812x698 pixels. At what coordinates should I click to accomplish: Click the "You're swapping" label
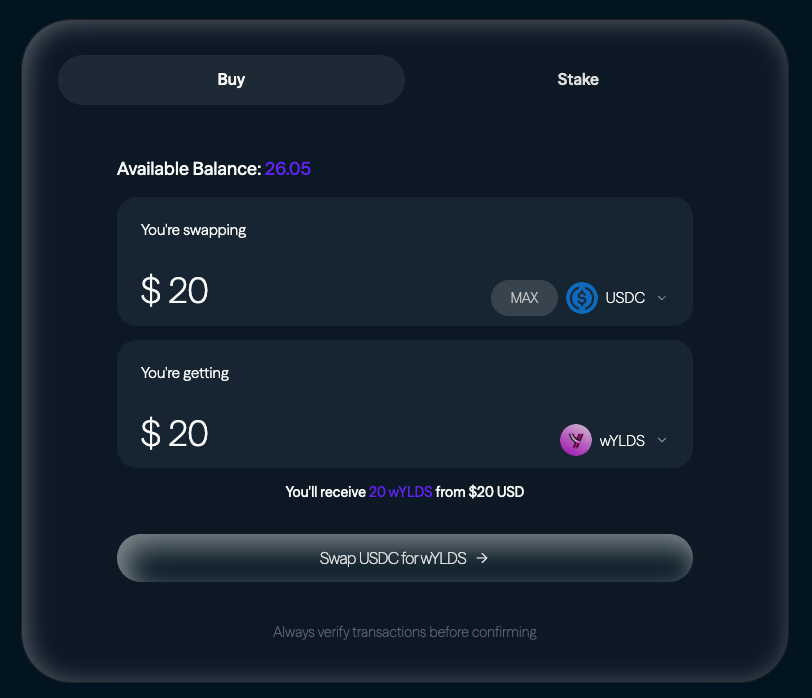193,230
